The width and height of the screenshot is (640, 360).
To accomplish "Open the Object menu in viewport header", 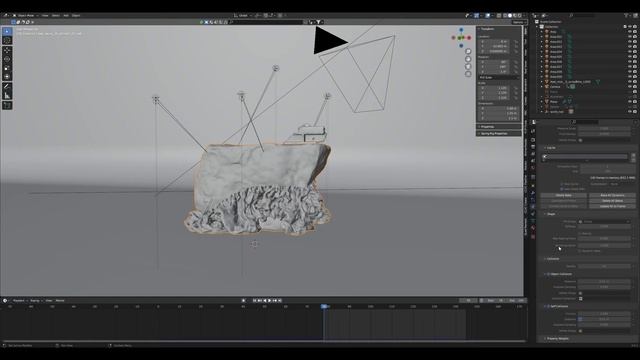I will pyautogui.click(x=76, y=16).
